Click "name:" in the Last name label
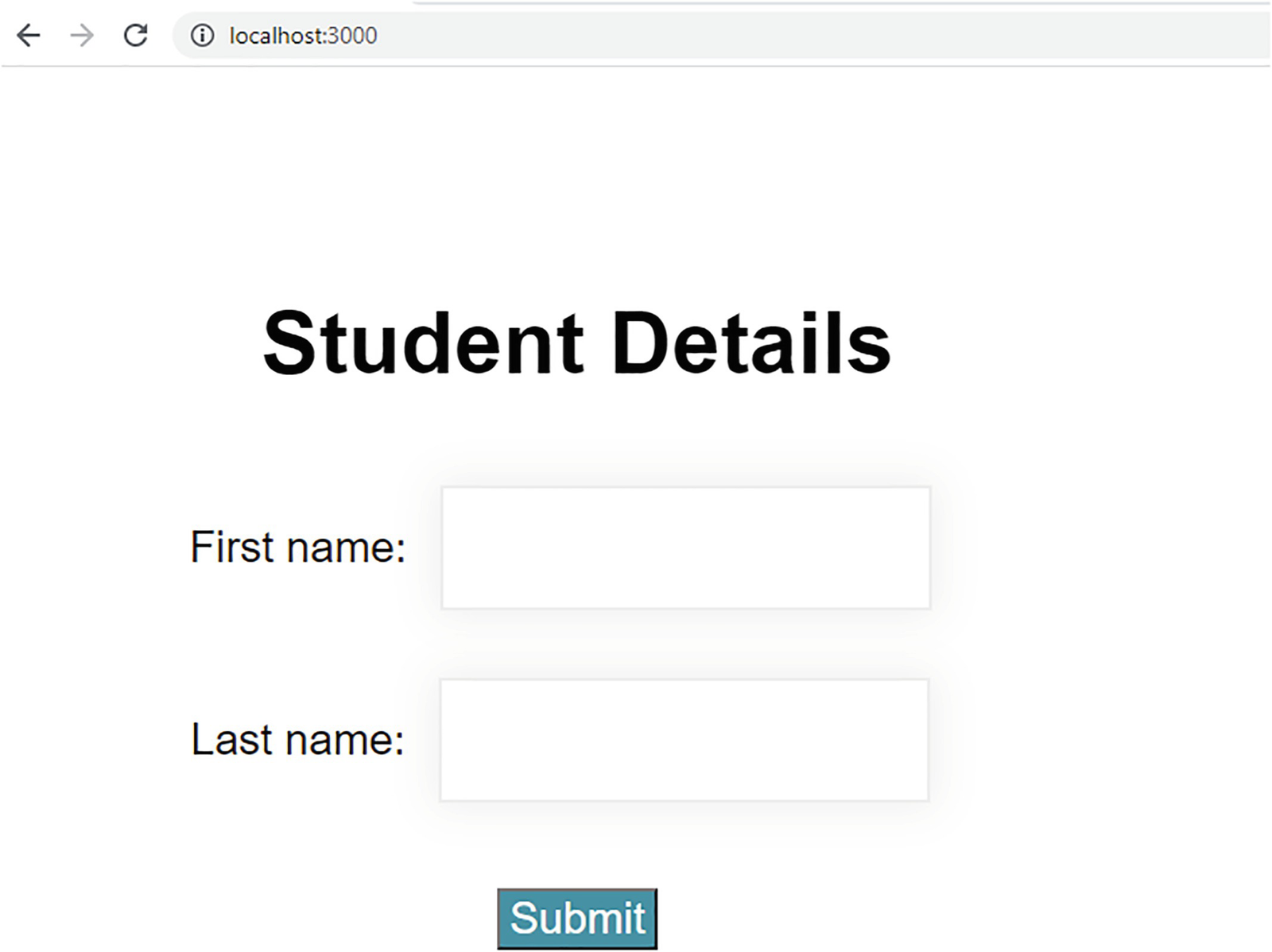 345,740
